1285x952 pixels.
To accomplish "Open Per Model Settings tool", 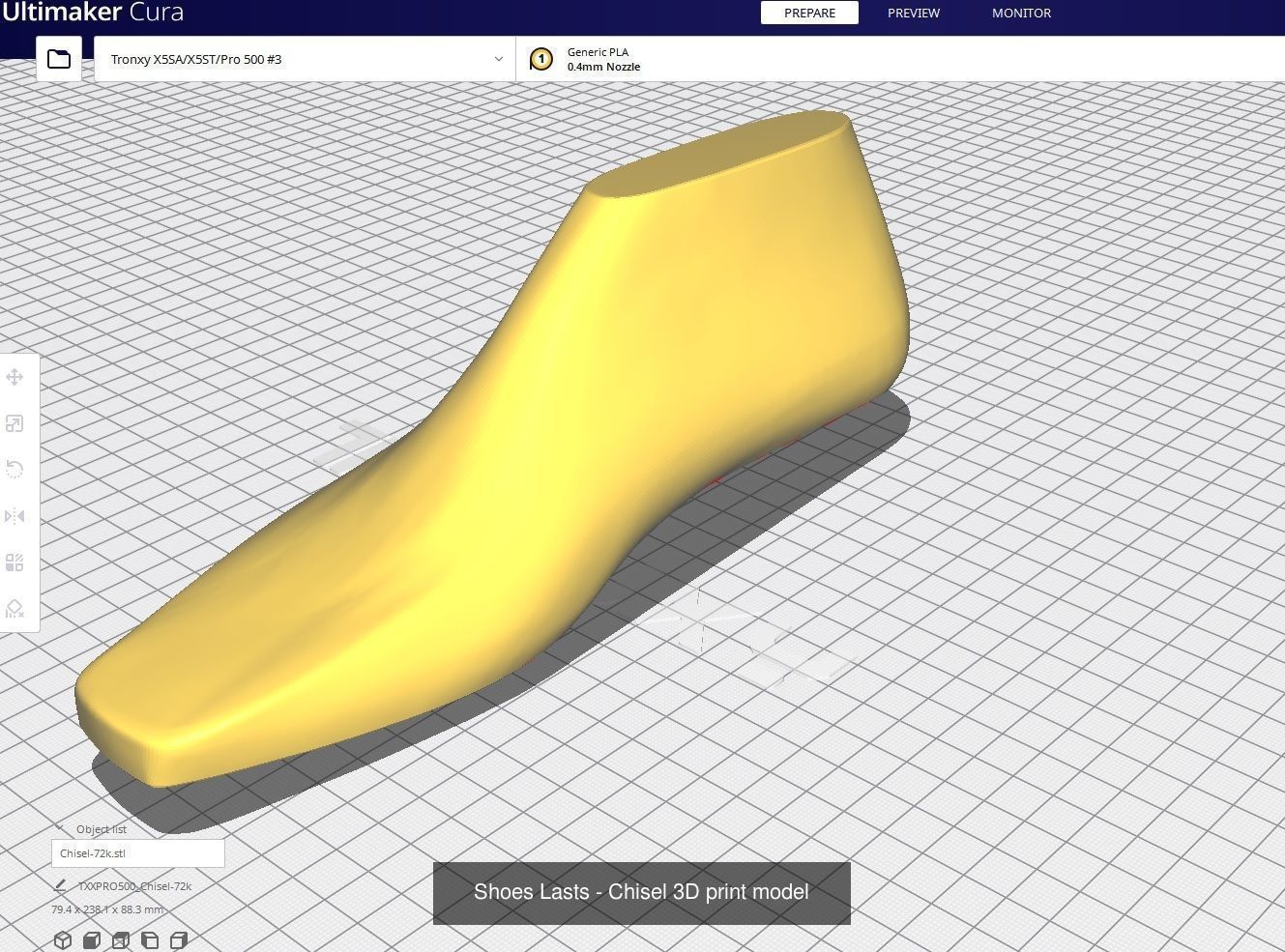I will coord(15,563).
